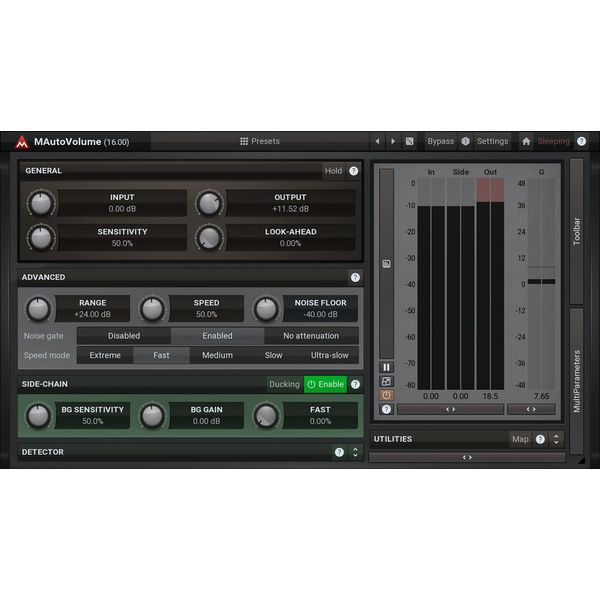Screen dimensions: 600x600
Task: Select Slow speed mode
Action: click(x=274, y=355)
